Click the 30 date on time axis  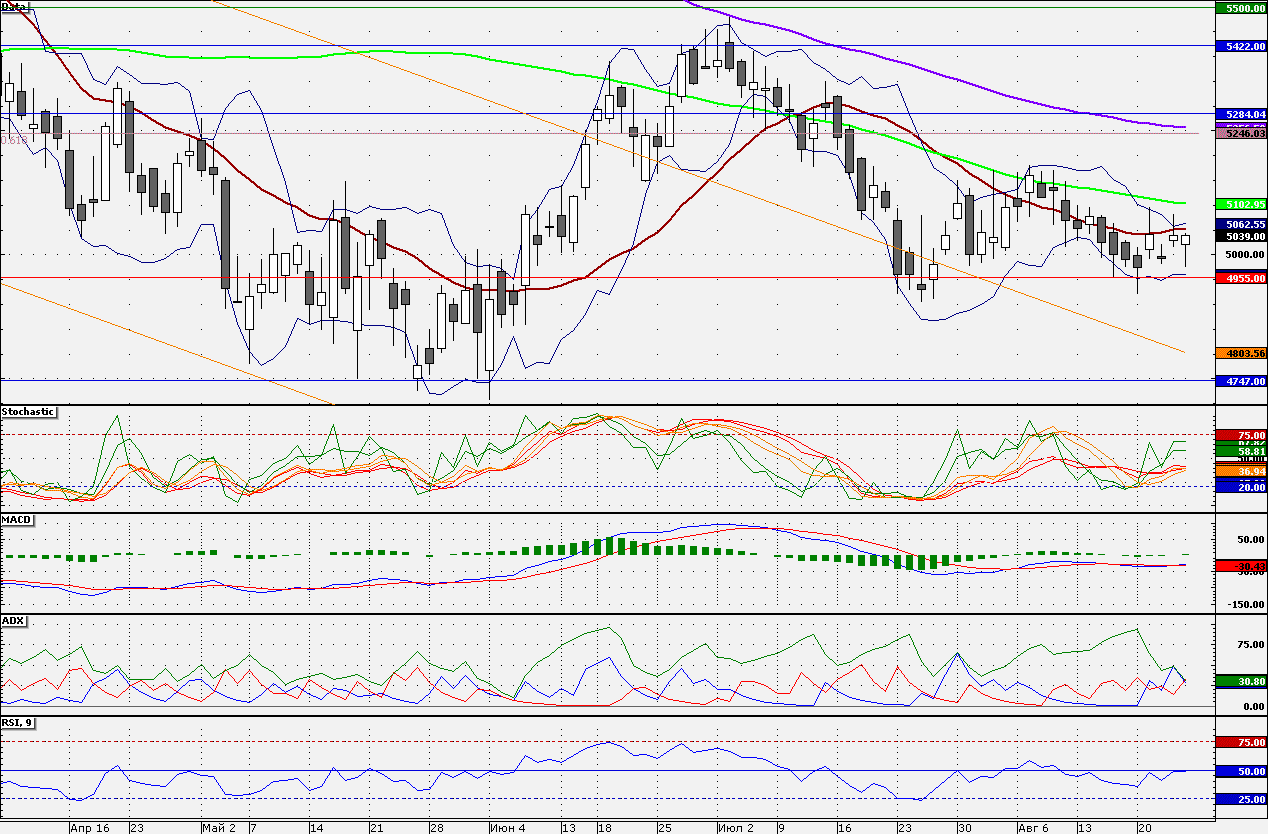pos(964,828)
